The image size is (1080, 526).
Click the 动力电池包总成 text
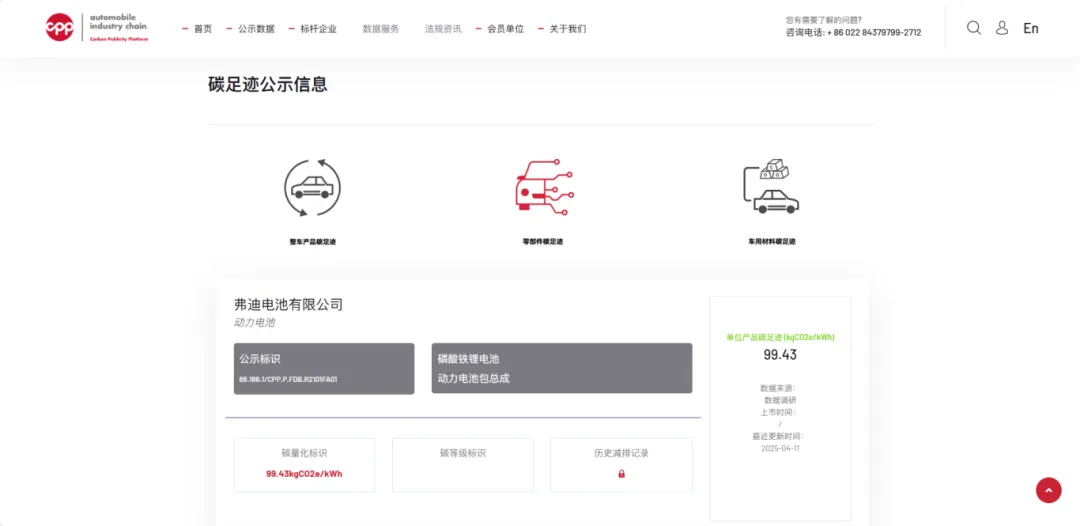pos(474,378)
